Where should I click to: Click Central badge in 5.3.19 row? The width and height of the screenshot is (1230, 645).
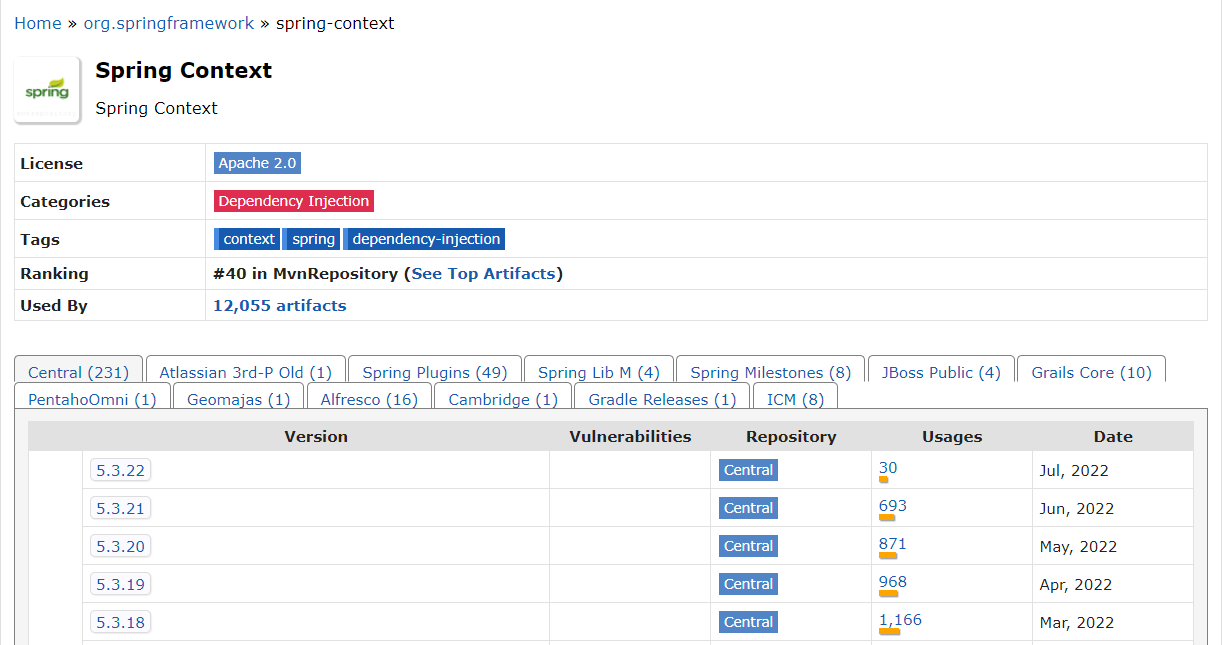coord(748,584)
